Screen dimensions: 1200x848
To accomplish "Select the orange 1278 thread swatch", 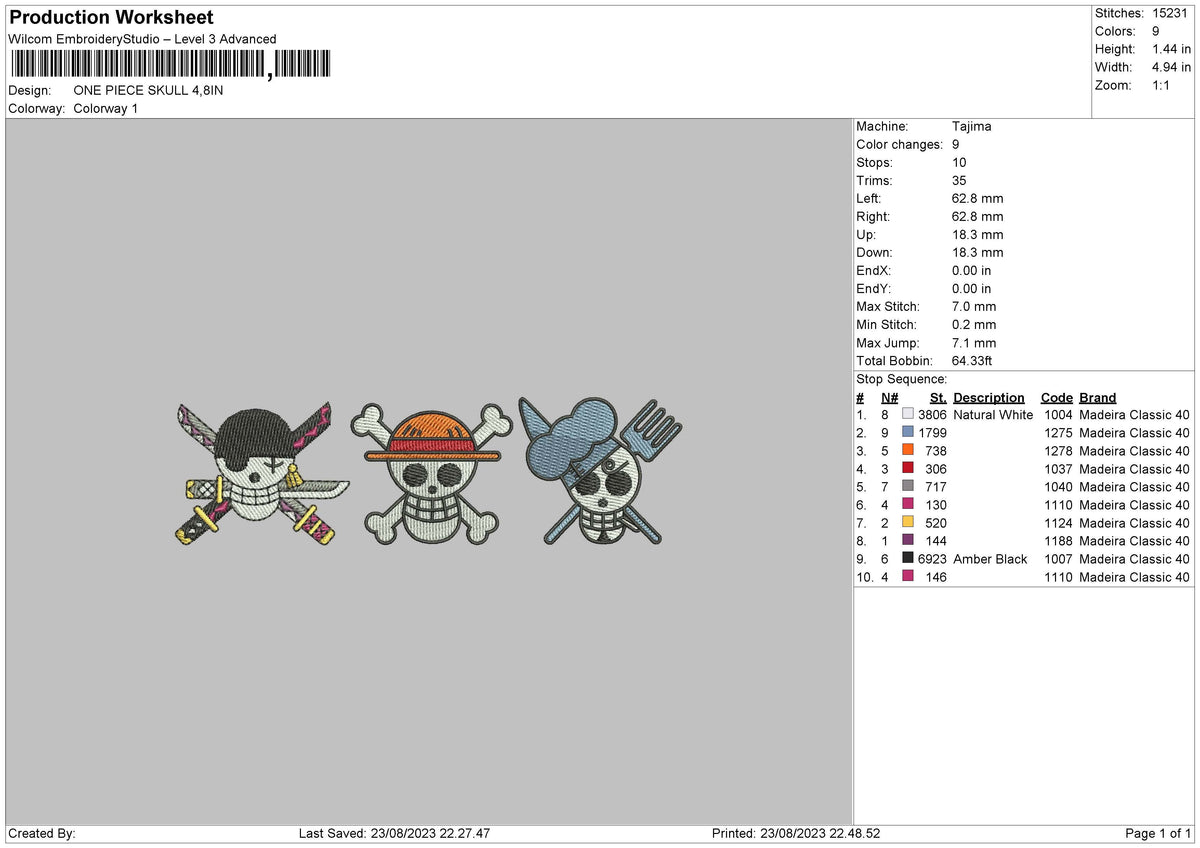I will point(907,451).
